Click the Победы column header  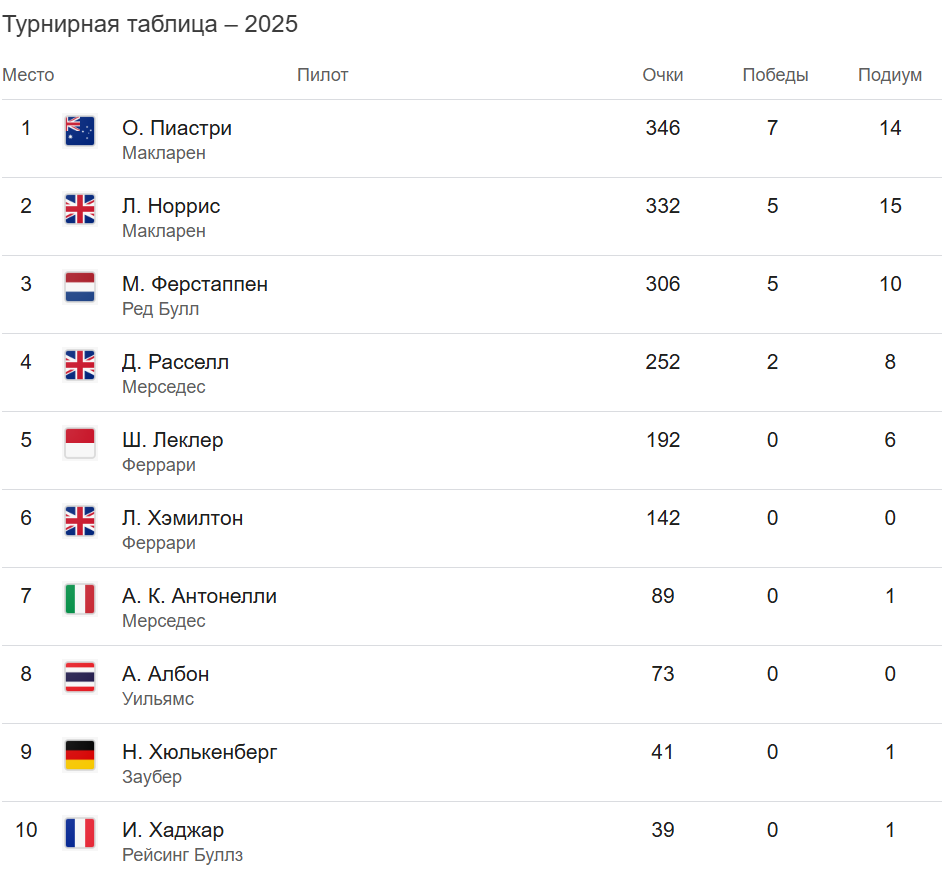tap(775, 75)
